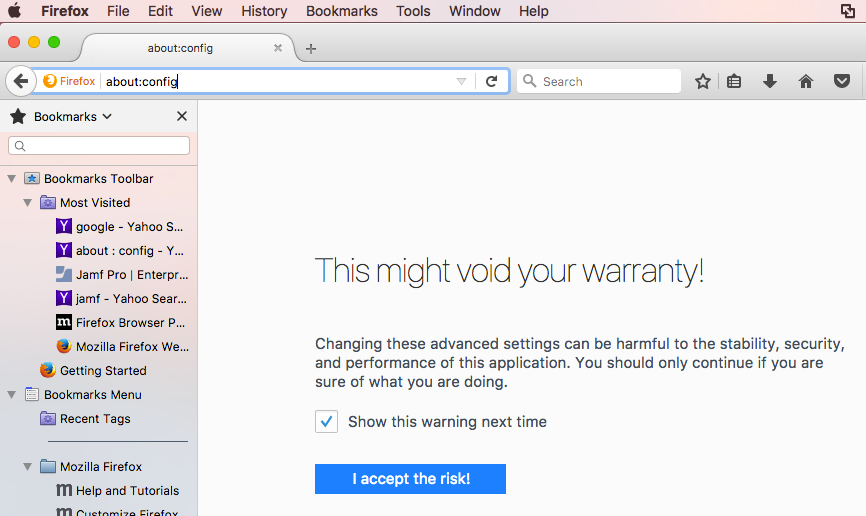866x516 pixels.
Task: Collapse the Bookmarks Menu folder
Action: tap(12, 394)
